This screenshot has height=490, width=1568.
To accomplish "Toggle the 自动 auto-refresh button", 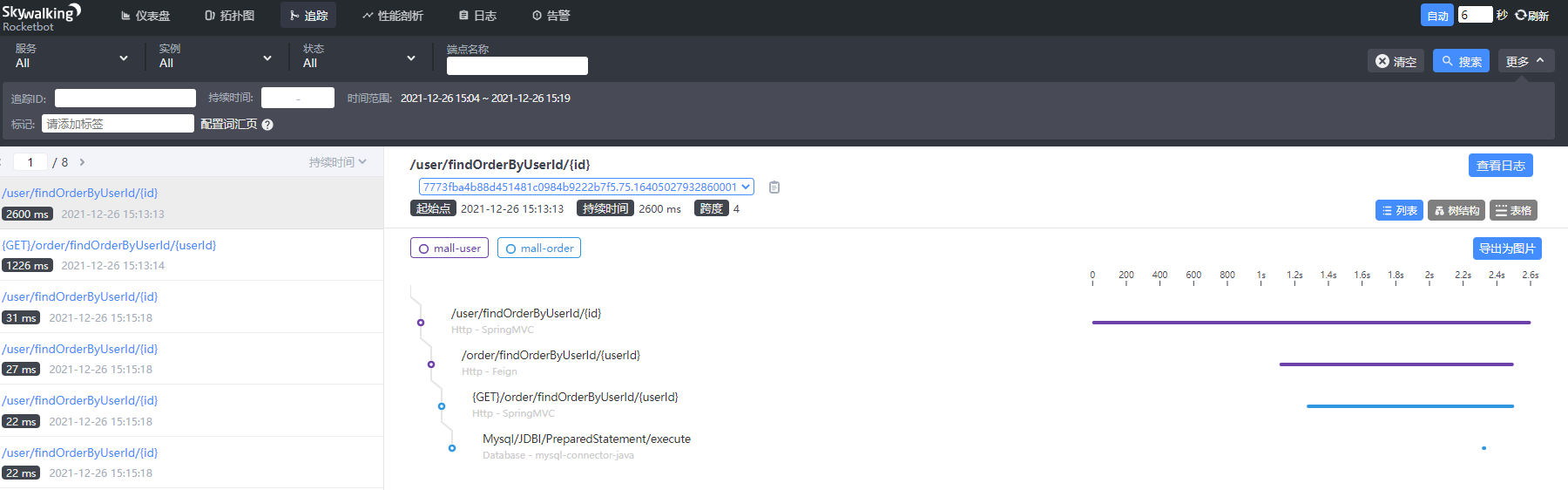I will pos(1437,16).
